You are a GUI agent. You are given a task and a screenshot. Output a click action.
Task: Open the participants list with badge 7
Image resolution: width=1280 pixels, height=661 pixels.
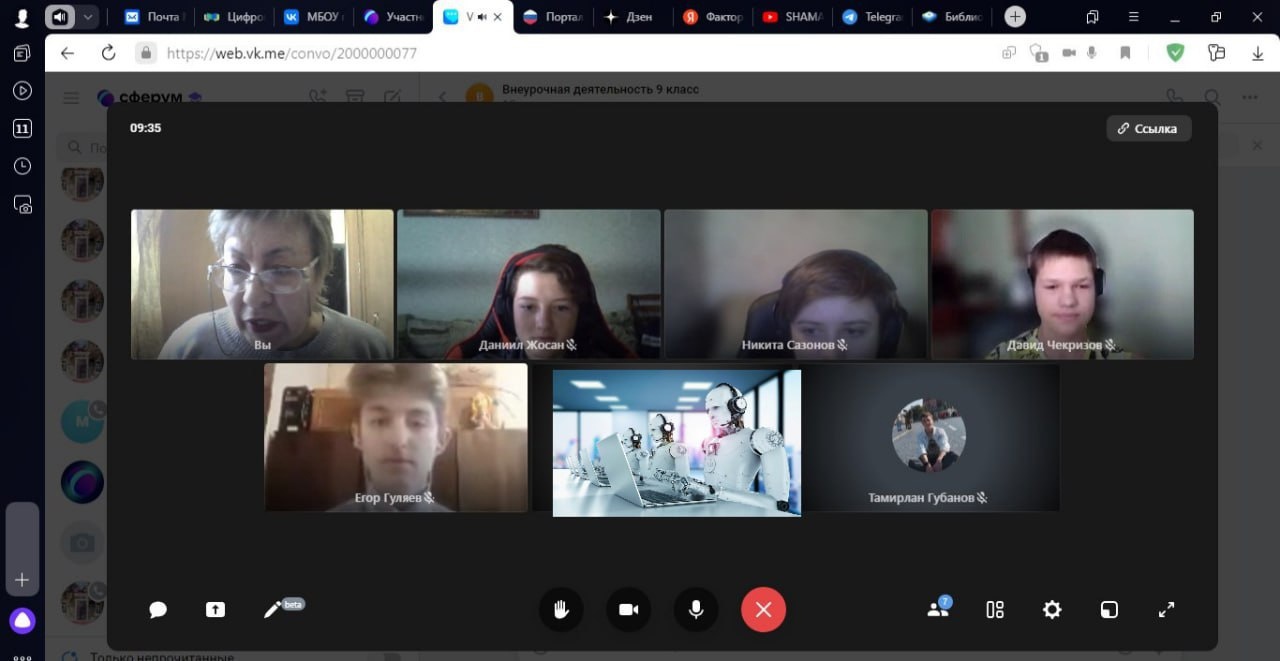click(x=938, y=609)
